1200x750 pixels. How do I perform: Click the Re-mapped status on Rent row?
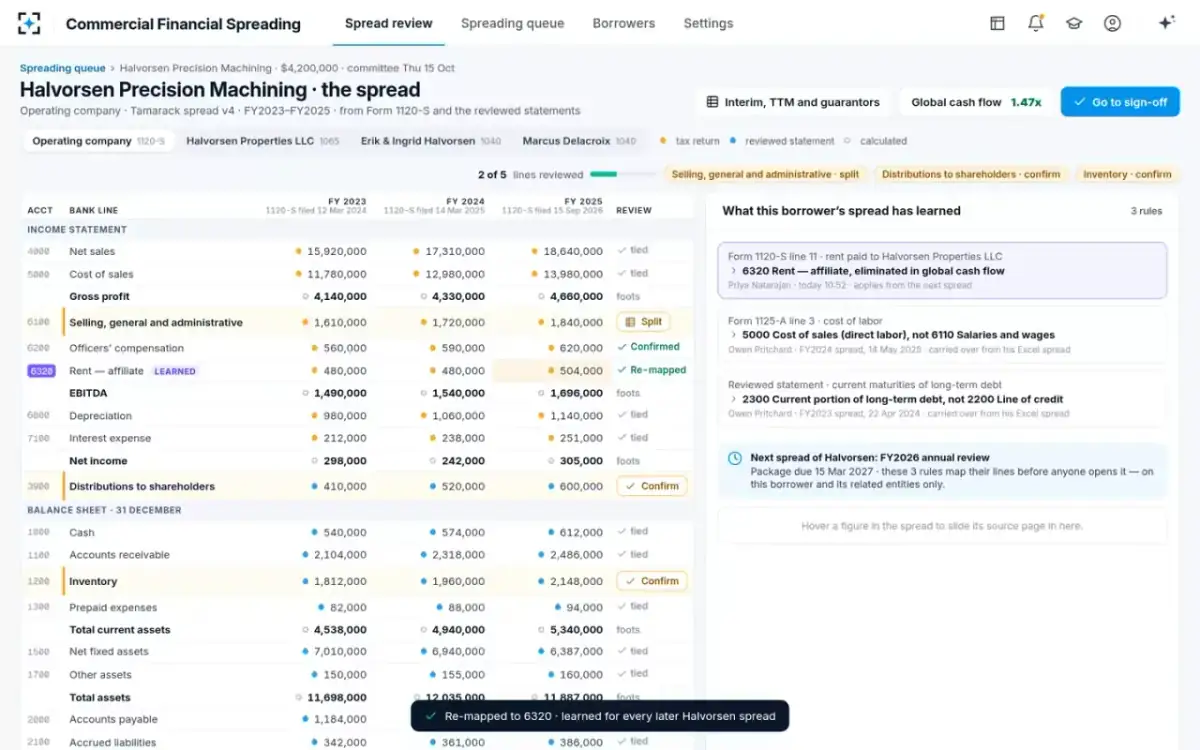(x=652, y=370)
